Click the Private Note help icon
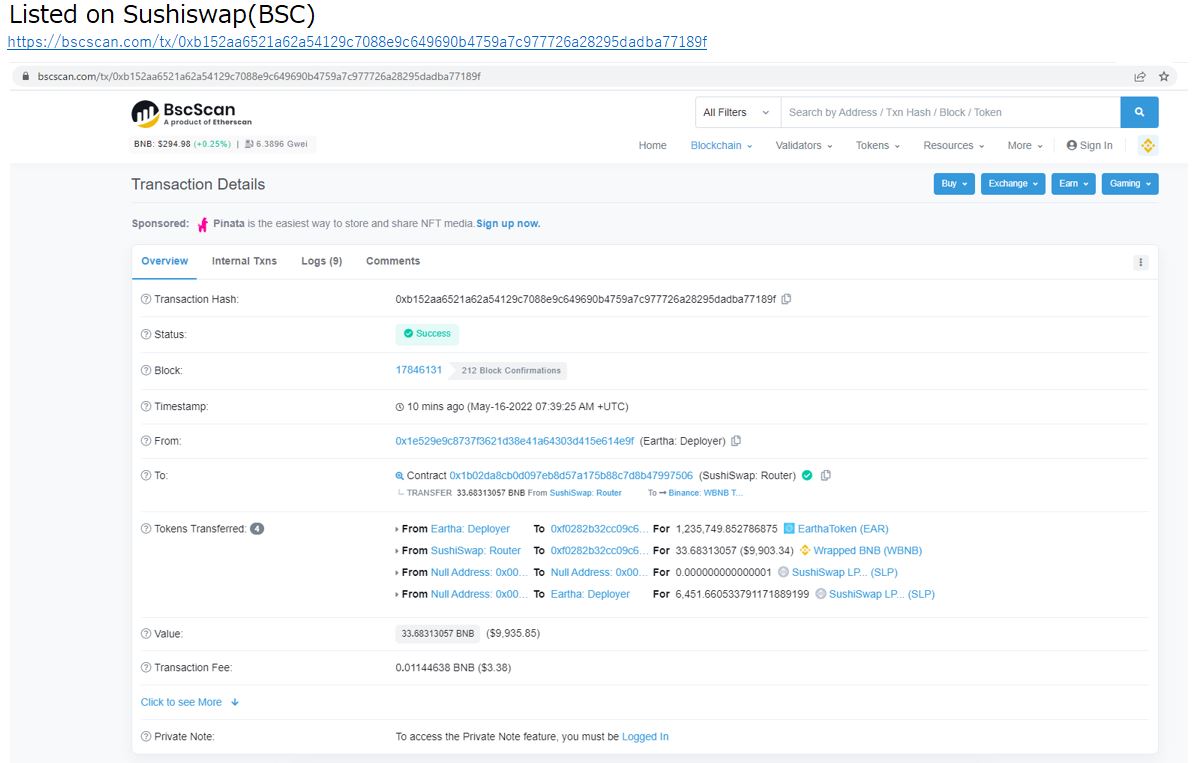Image resolution: width=1197 pixels, height=763 pixels. 146,737
